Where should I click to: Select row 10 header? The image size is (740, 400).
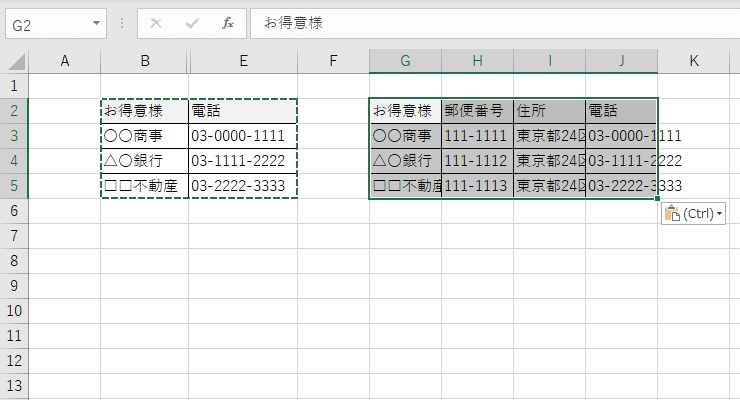(14, 311)
